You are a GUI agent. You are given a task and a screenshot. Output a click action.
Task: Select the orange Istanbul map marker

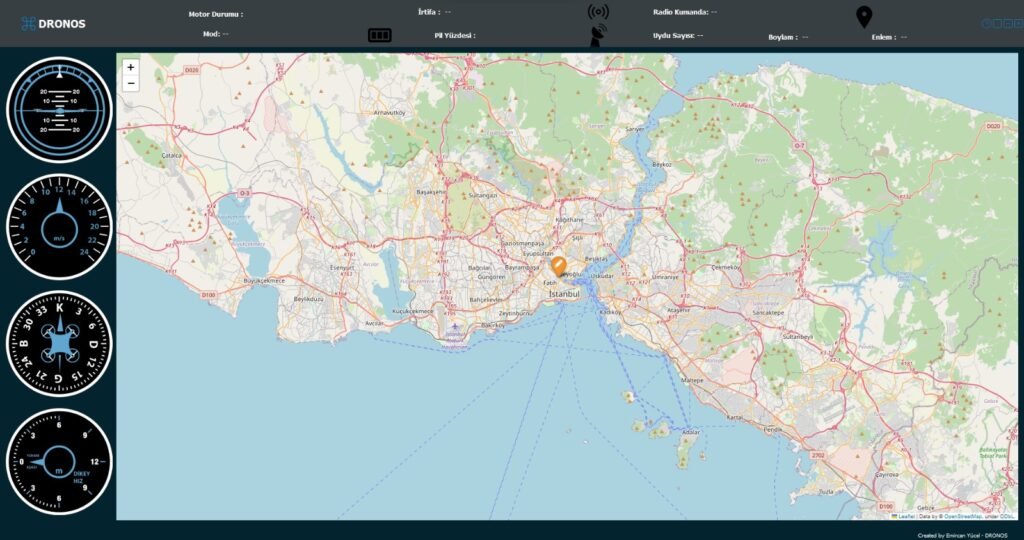tap(560, 267)
